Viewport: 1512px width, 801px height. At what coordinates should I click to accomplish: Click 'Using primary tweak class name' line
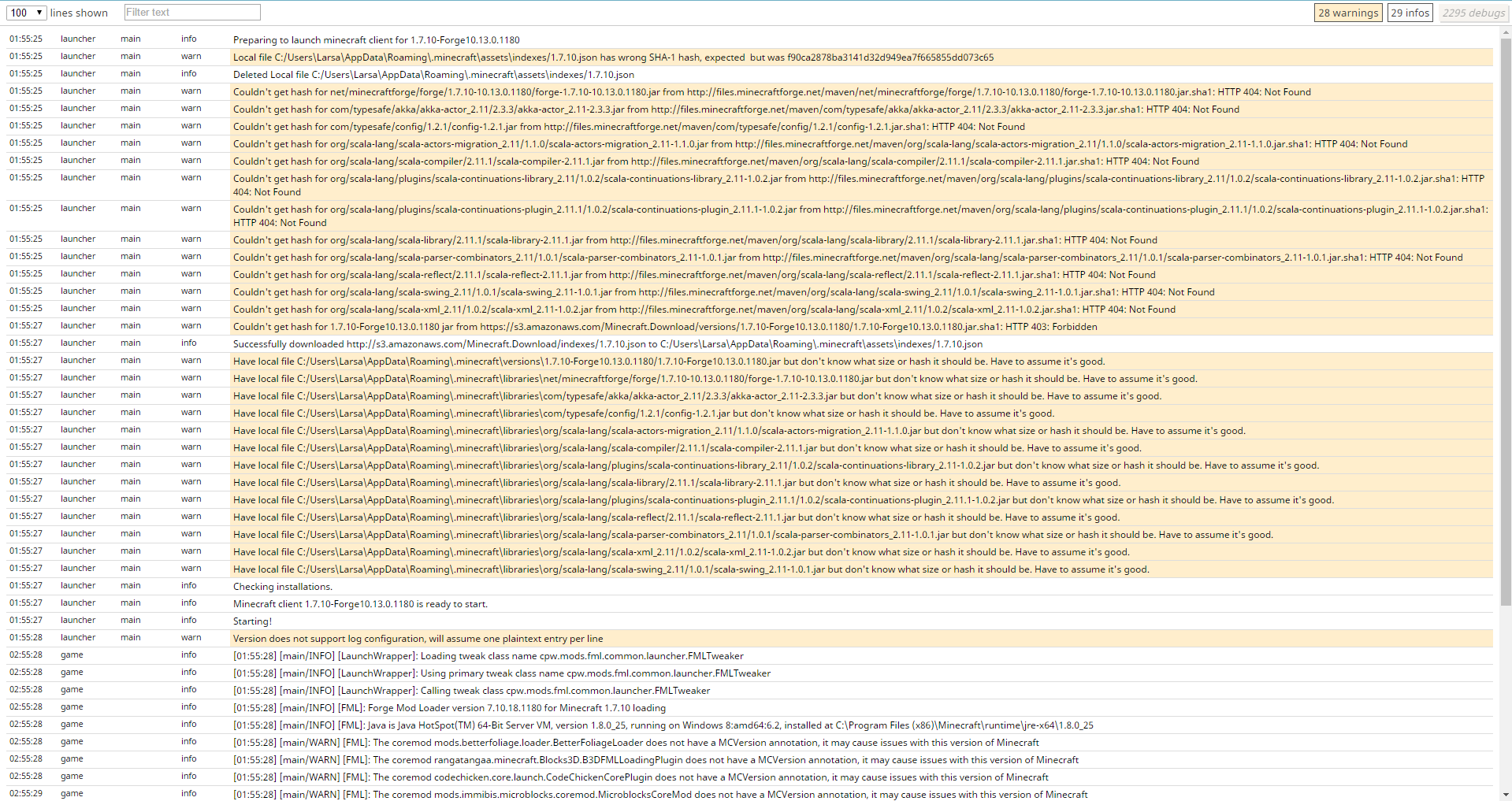[502, 673]
